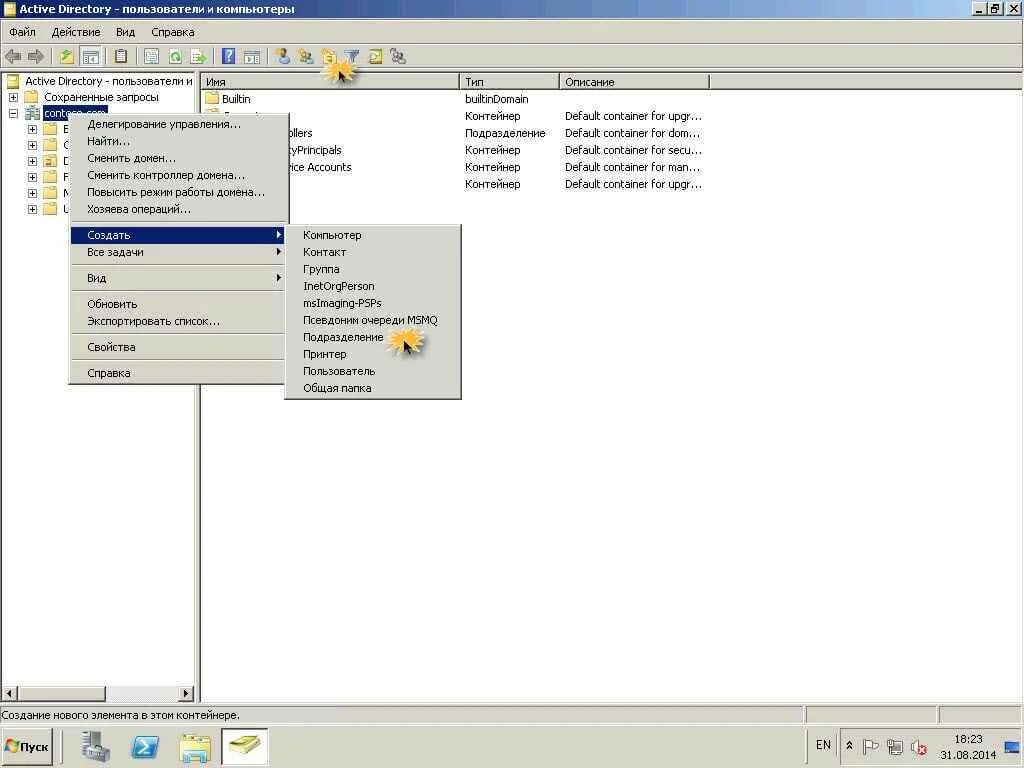Open Windows Explorer from the taskbar
The image size is (1024, 768).
pos(195,746)
